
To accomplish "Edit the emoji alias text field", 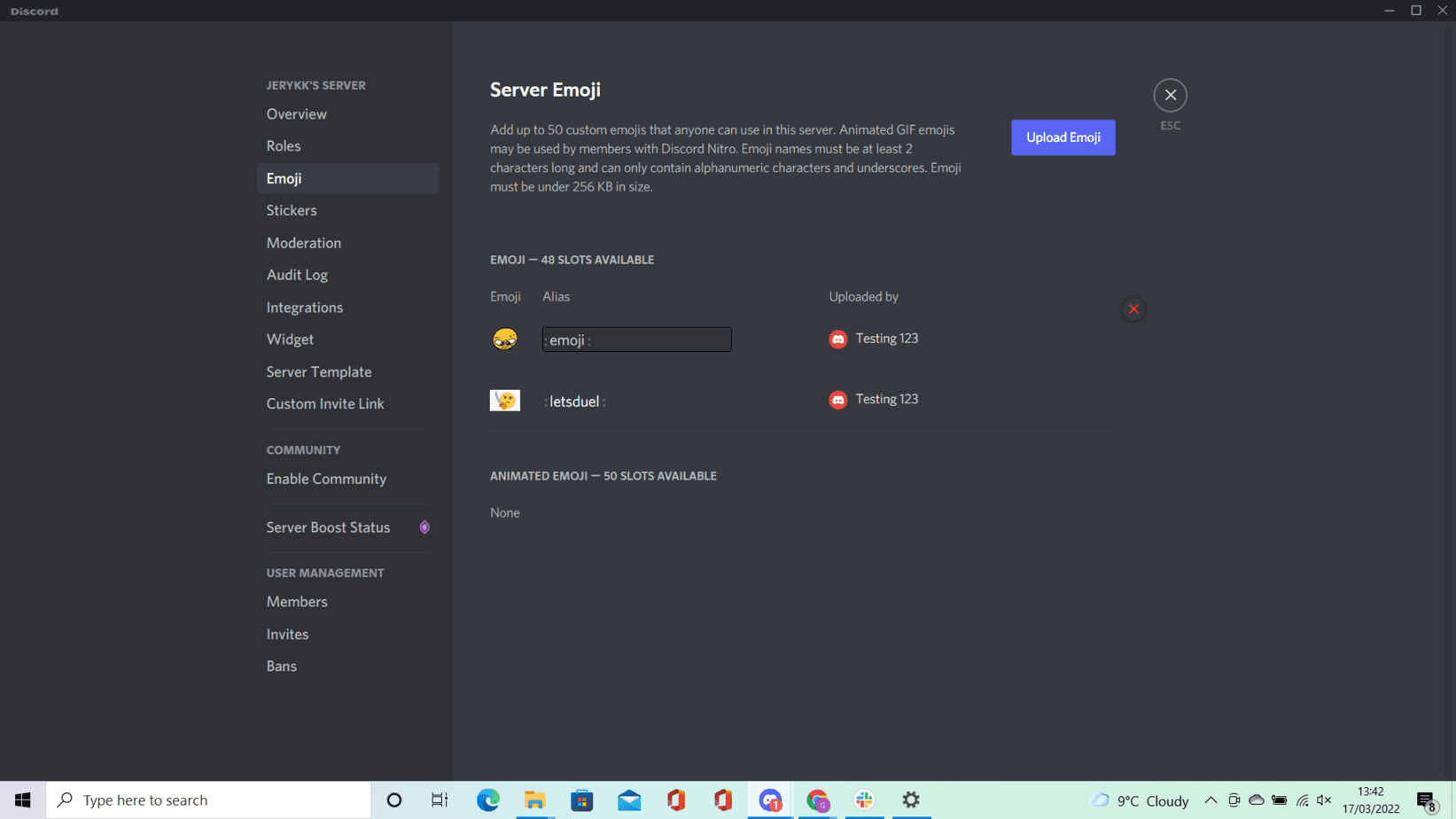I will (637, 339).
